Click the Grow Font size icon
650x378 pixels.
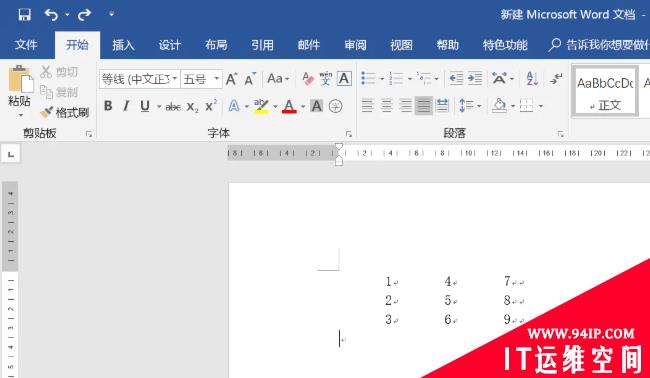point(231,79)
